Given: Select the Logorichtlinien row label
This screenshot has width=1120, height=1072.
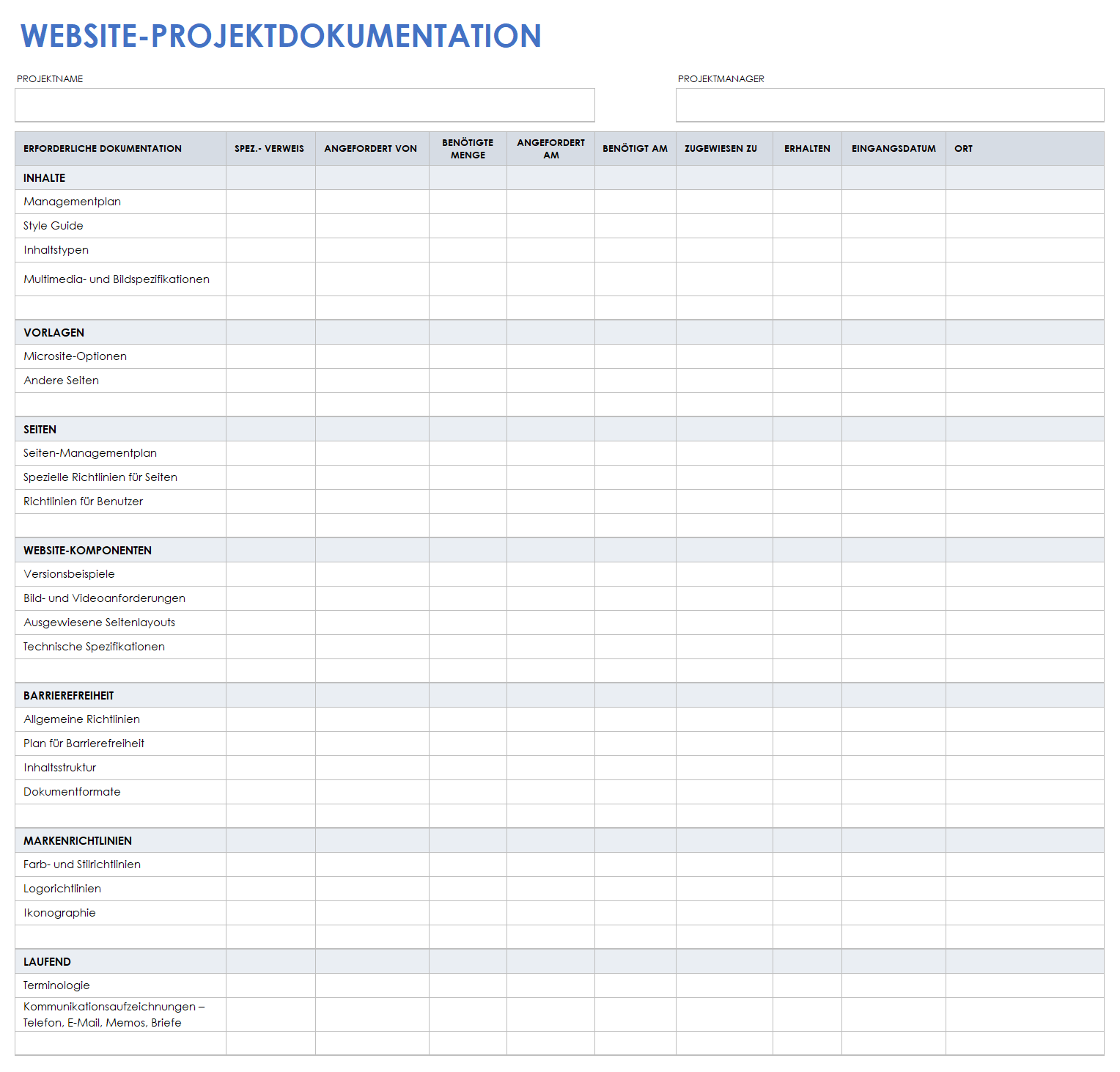Looking at the screenshot, I should [x=62, y=889].
